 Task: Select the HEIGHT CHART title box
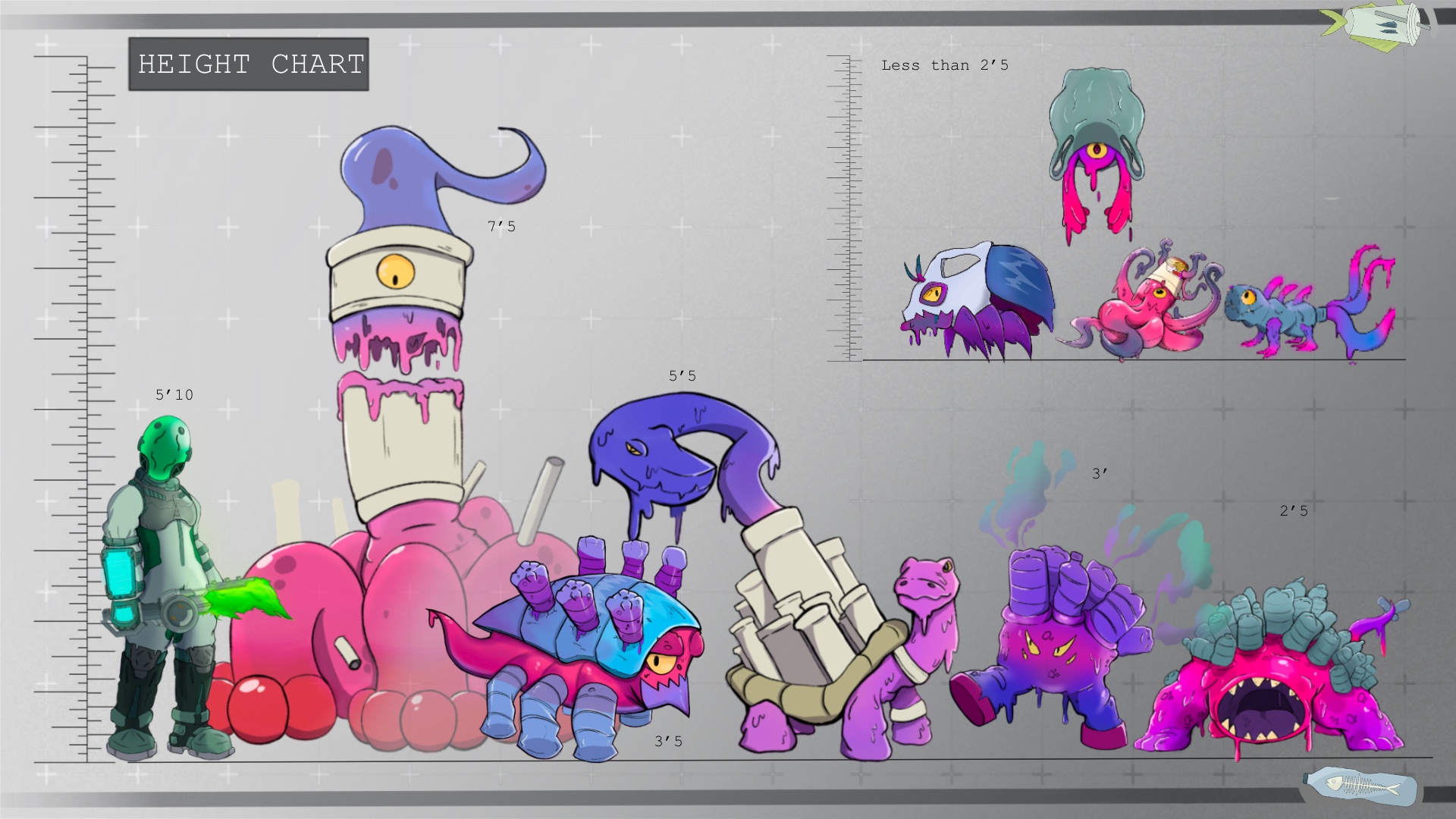249,64
